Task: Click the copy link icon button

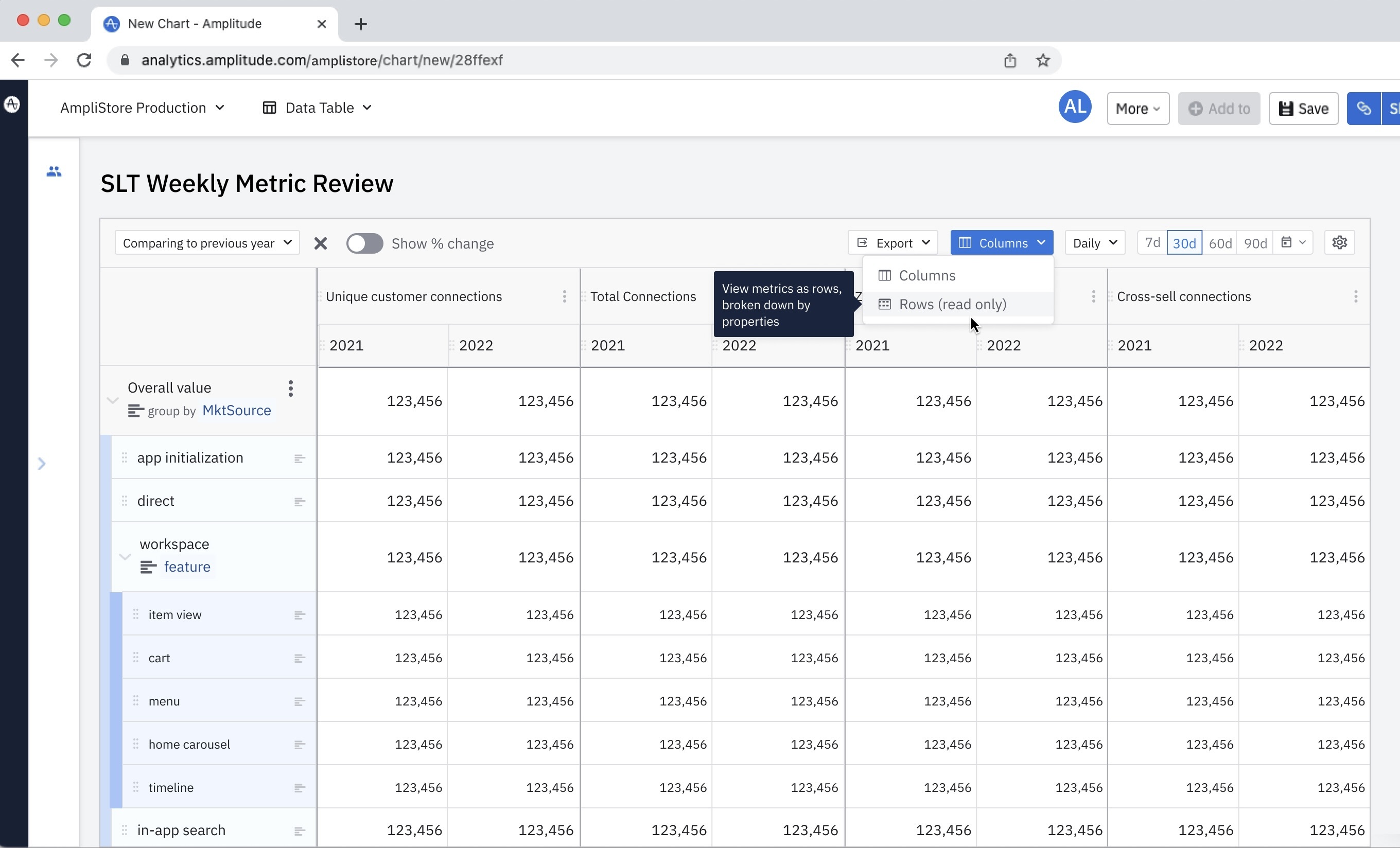Action: click(x=1363, y=109)
